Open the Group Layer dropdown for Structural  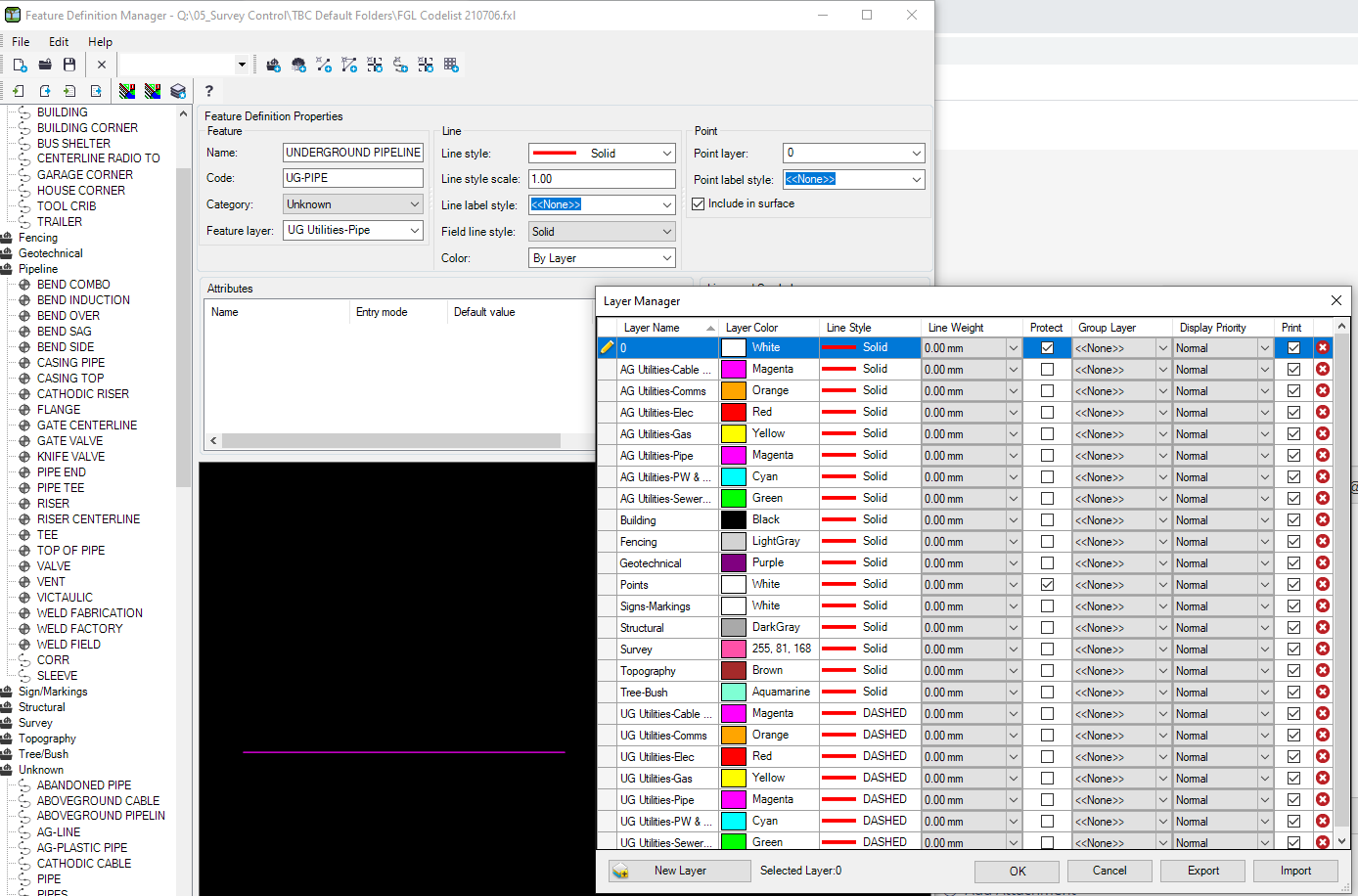click(1163, 627)
